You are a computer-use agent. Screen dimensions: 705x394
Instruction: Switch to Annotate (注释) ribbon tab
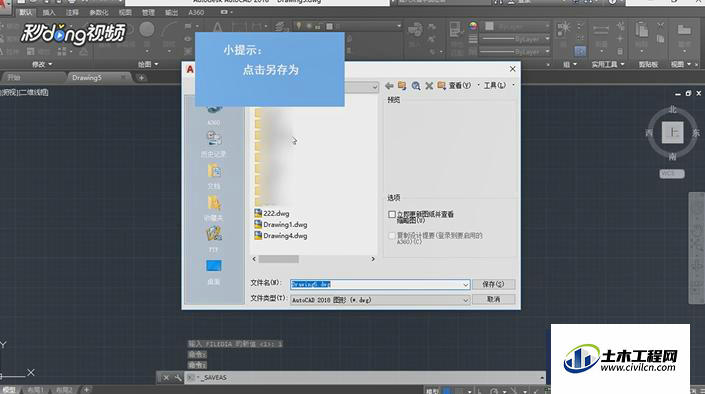click(72, 13)
